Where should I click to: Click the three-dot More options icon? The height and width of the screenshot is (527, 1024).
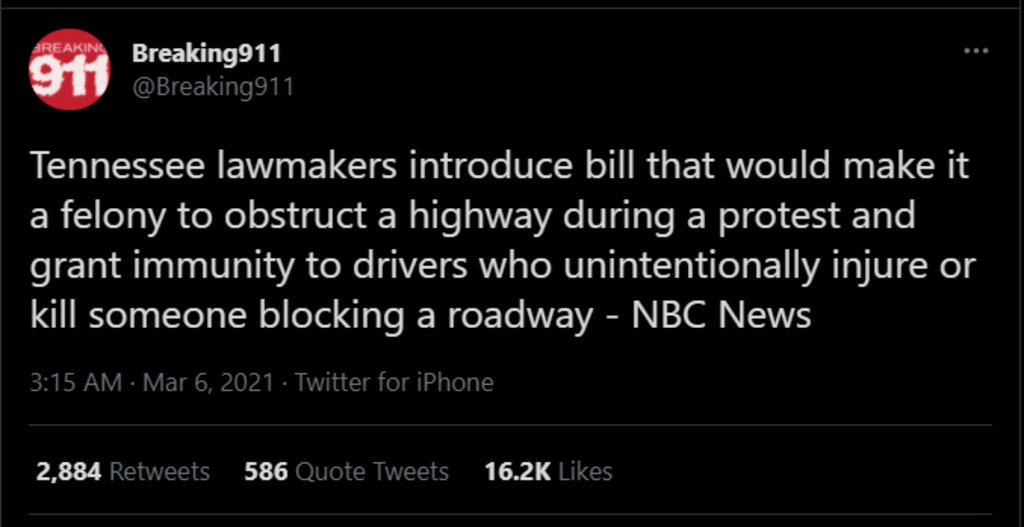click(974, 52)
